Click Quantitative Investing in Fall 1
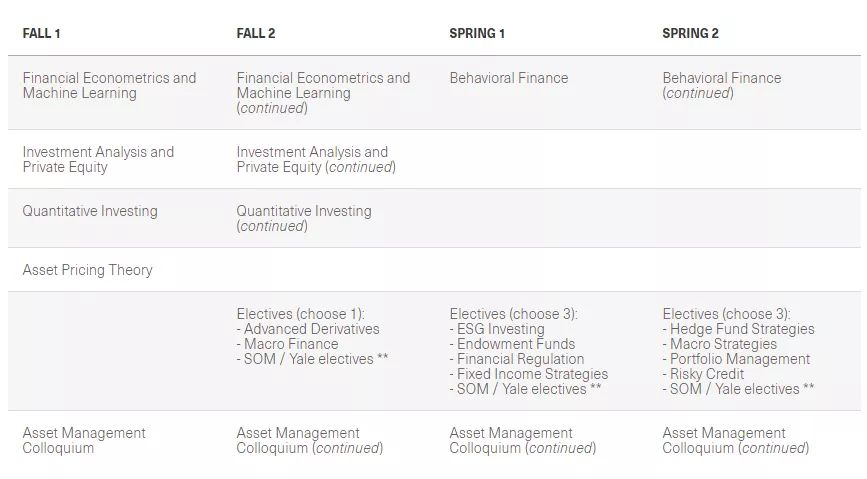Image resolution: width=867 pixels, height=479 pixels. pos(90,211)
